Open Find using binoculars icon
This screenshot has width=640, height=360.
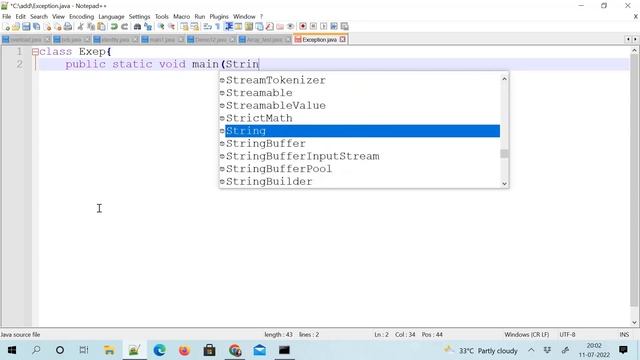(137, 27)
